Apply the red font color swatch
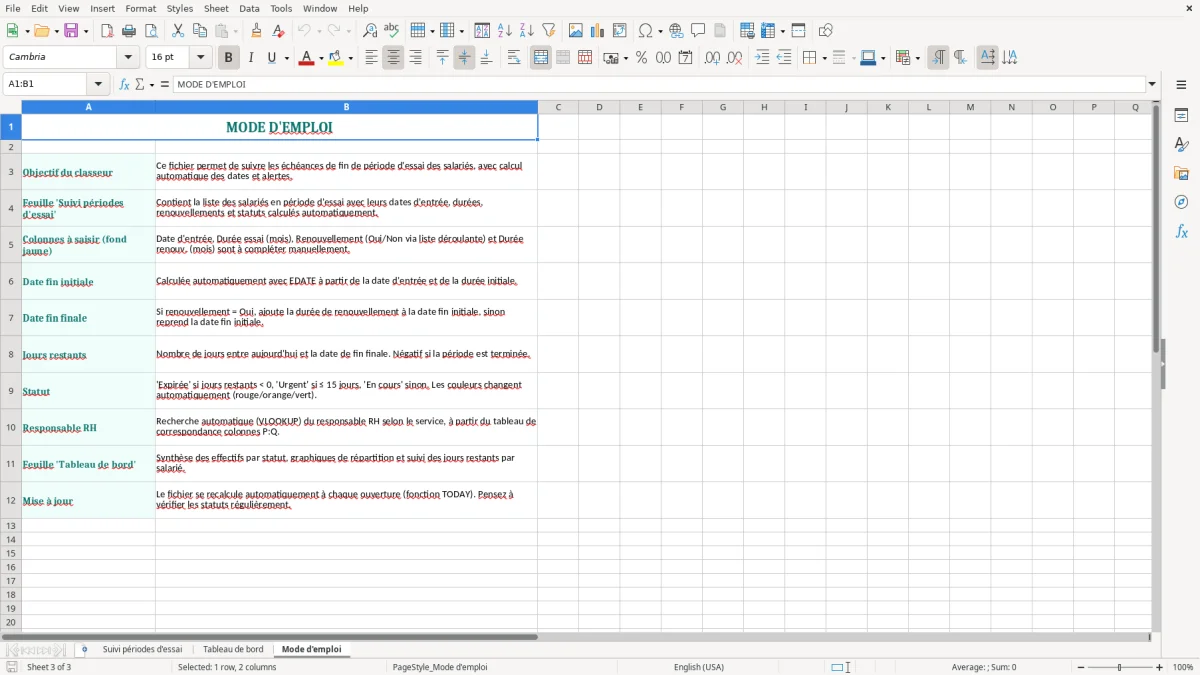The height and width of the screenshot is (675, 1200). pyautogui.click(x=306, y=58)
